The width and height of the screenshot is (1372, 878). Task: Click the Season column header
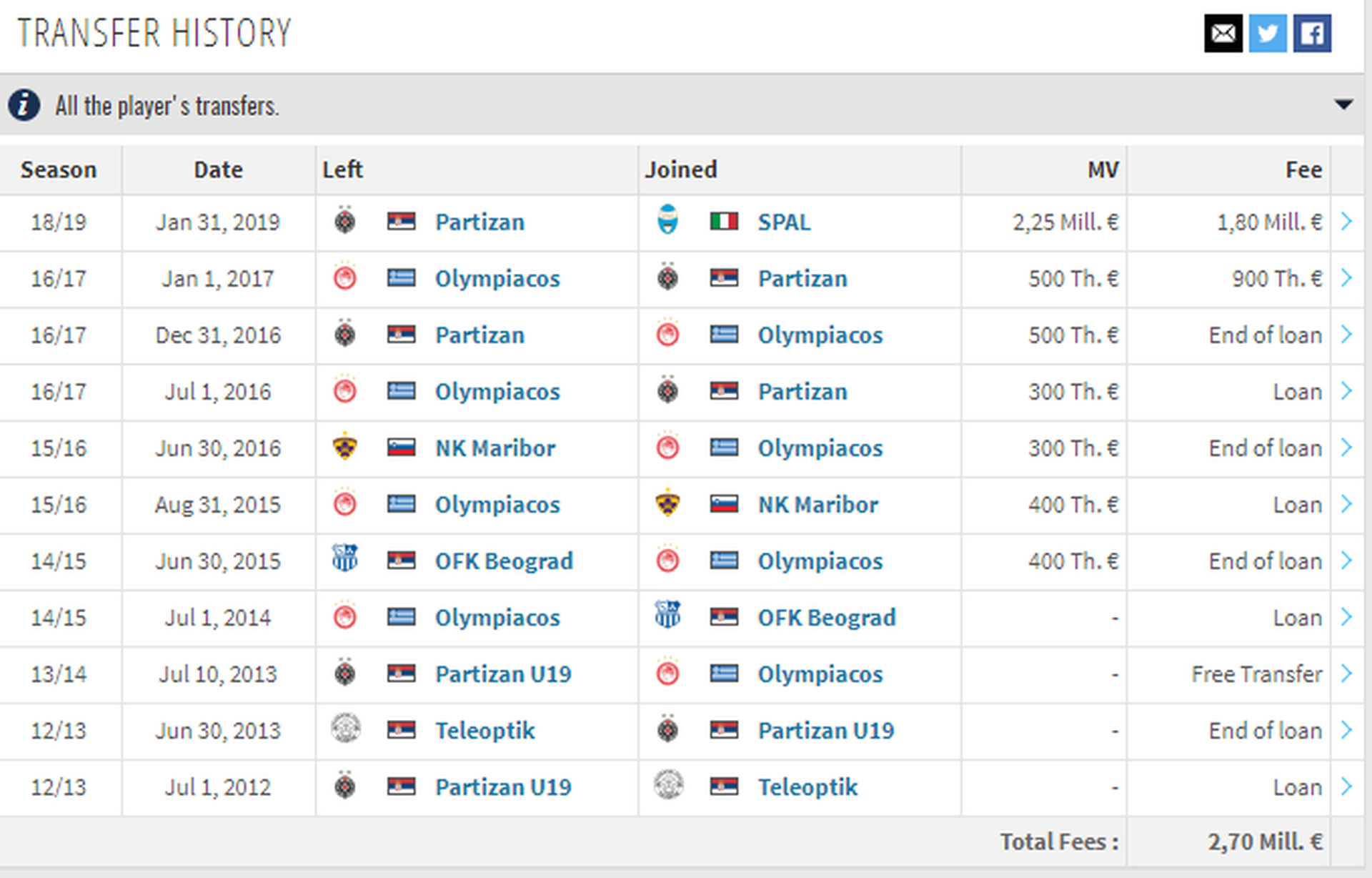coord(59,170)
